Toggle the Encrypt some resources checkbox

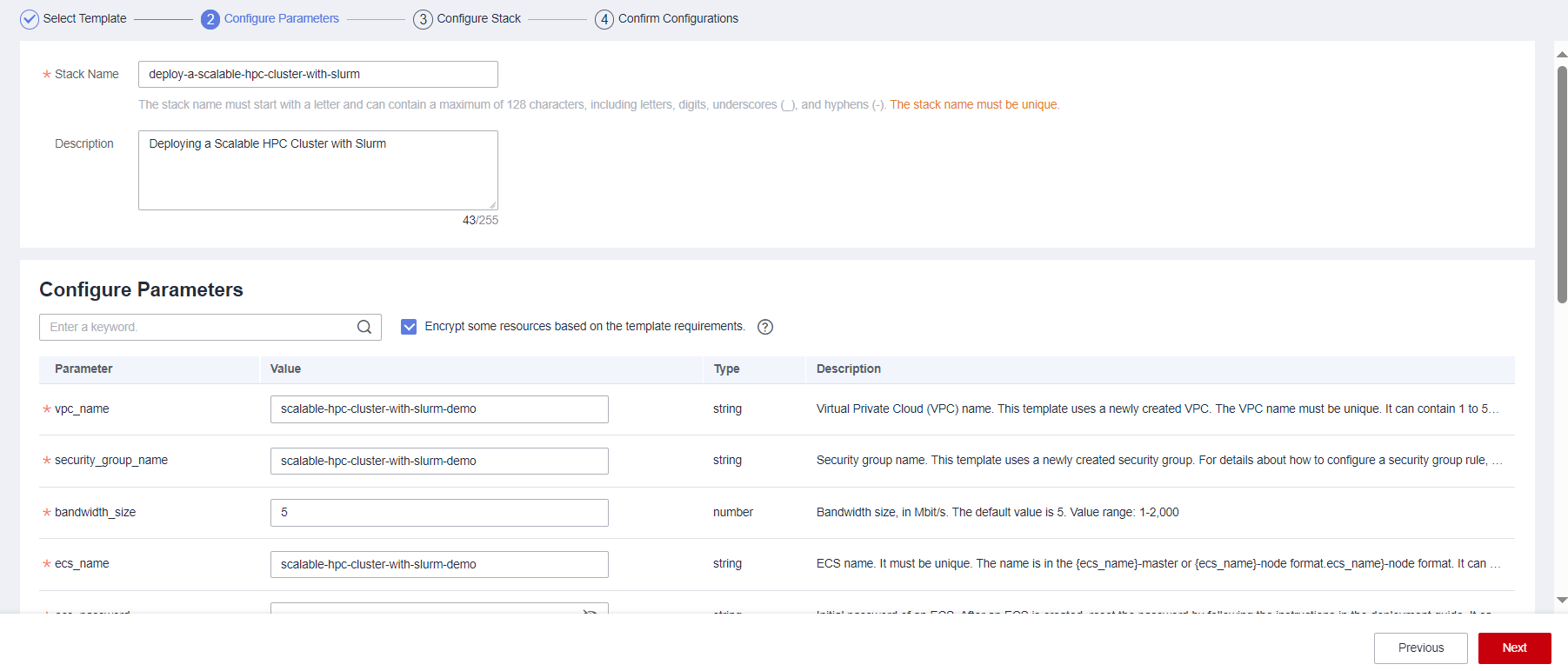tap(409, 327)
